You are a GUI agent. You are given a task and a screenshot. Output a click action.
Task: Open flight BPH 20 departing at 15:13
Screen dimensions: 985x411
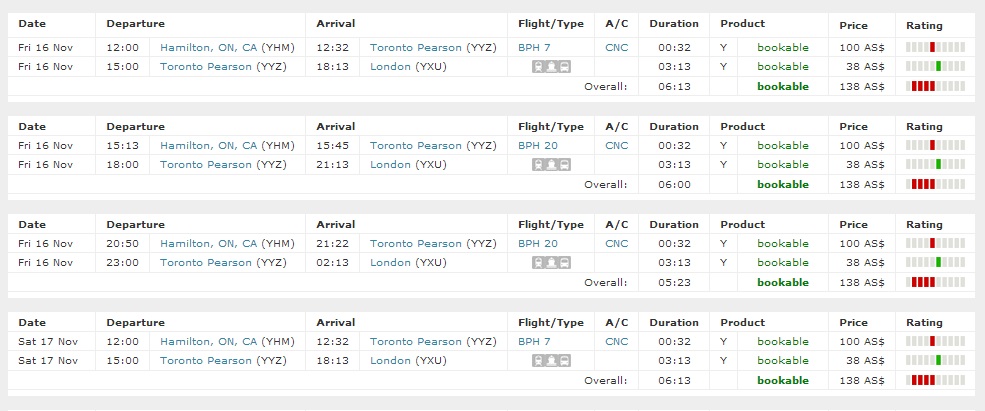[x=537, y=146]
